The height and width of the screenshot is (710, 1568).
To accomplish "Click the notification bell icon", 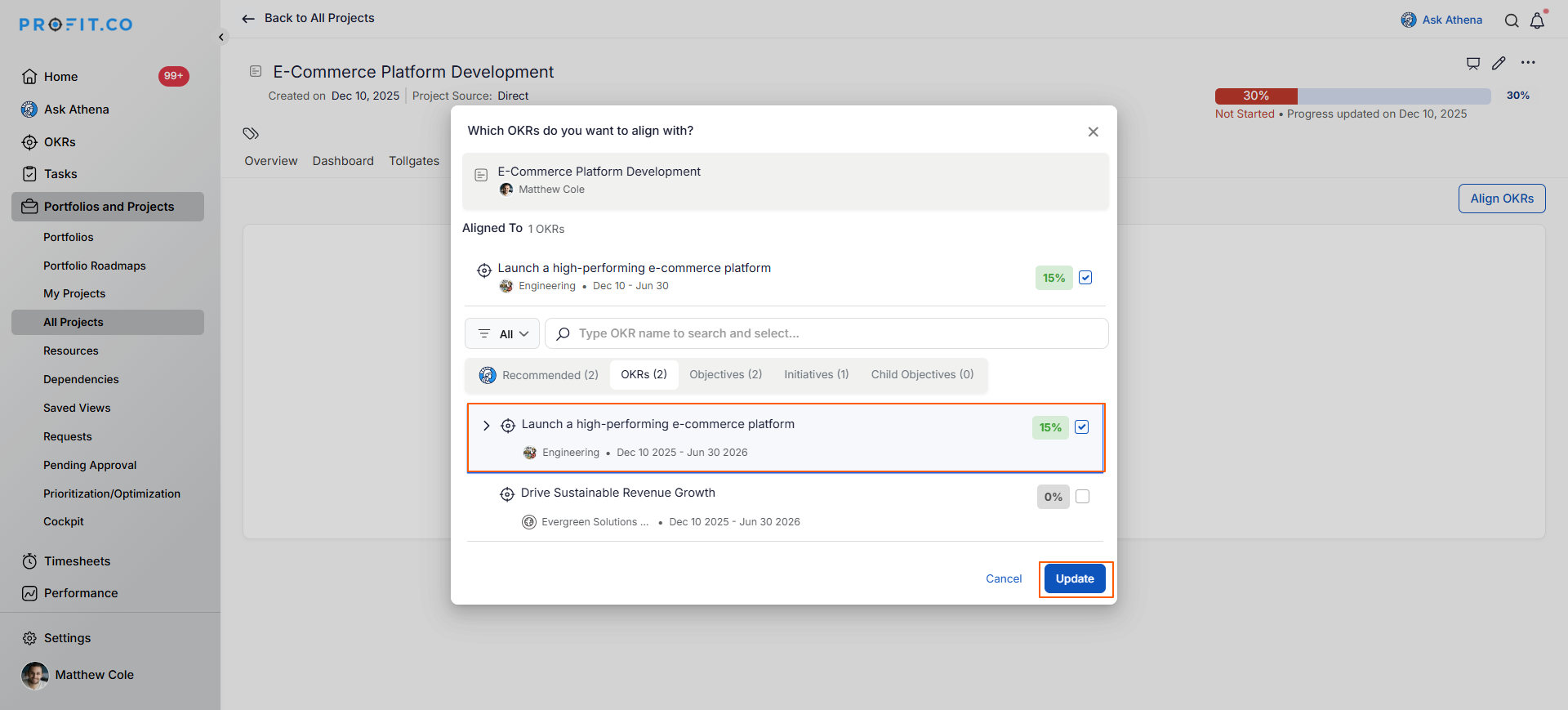I will click(1537, 20).
